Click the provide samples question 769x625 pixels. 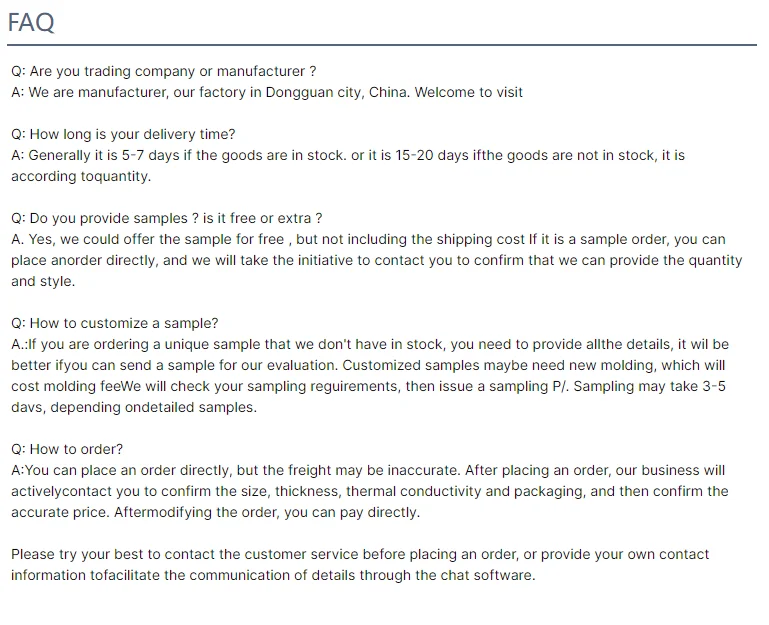pyautogui.click(x=166, y=218)
